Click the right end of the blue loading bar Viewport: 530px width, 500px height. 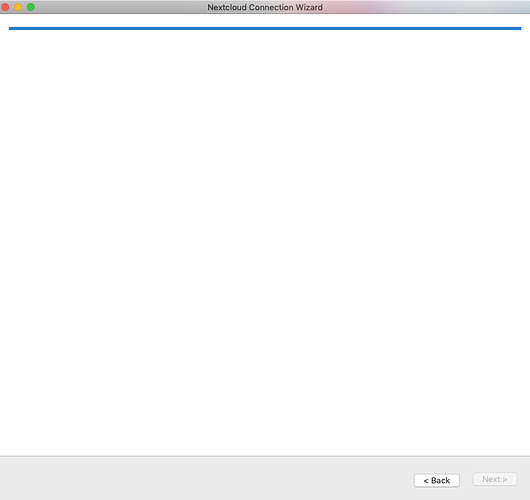tap(519, 28)
